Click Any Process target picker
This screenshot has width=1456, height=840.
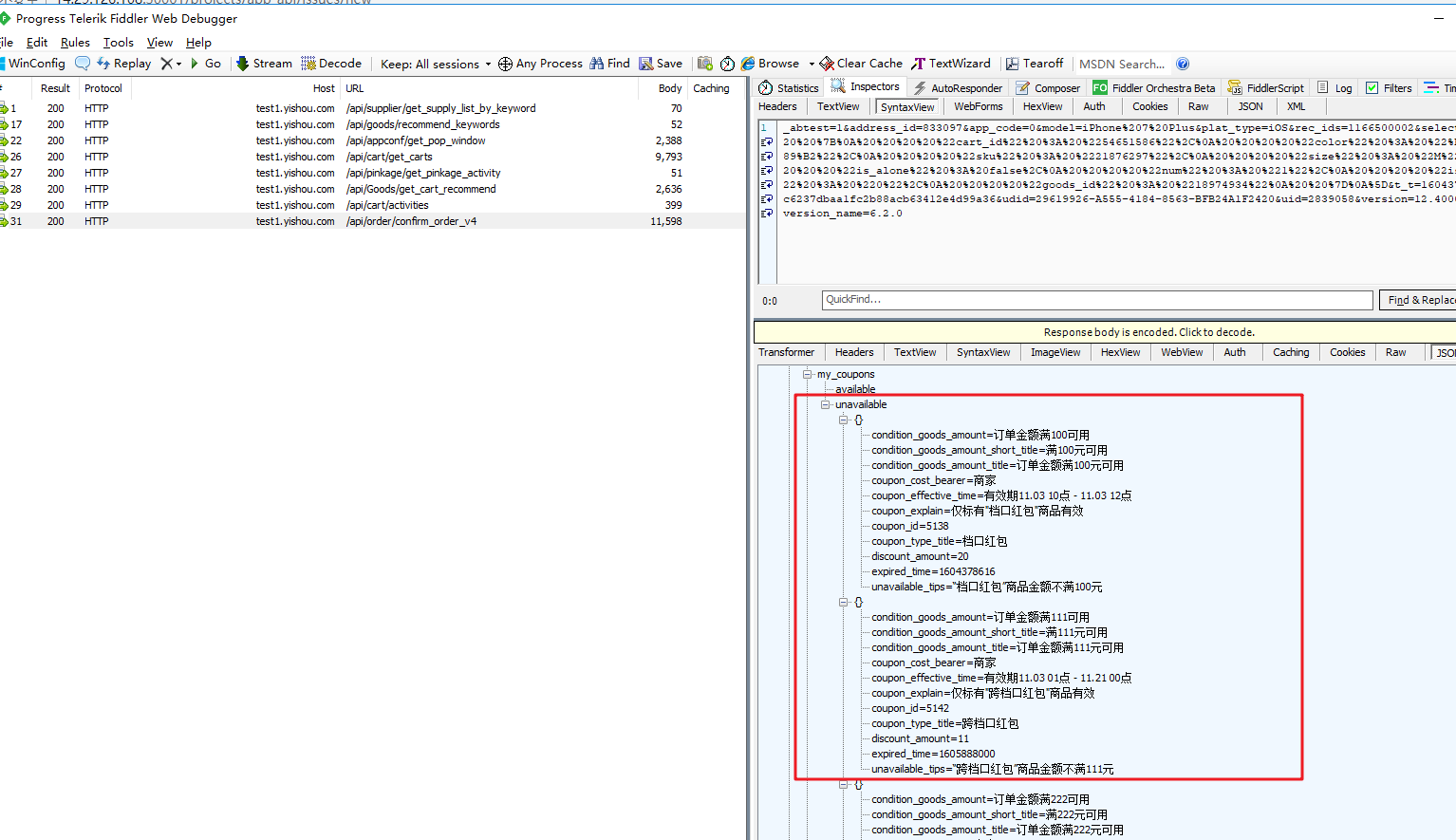point(540,64)
